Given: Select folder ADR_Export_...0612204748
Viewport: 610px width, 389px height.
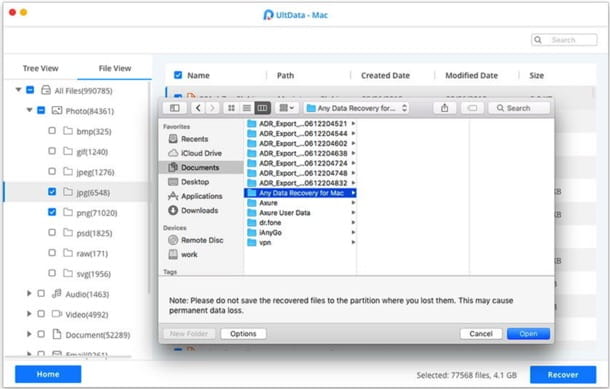Looking at the screenshot, I should tap(300, 173).
